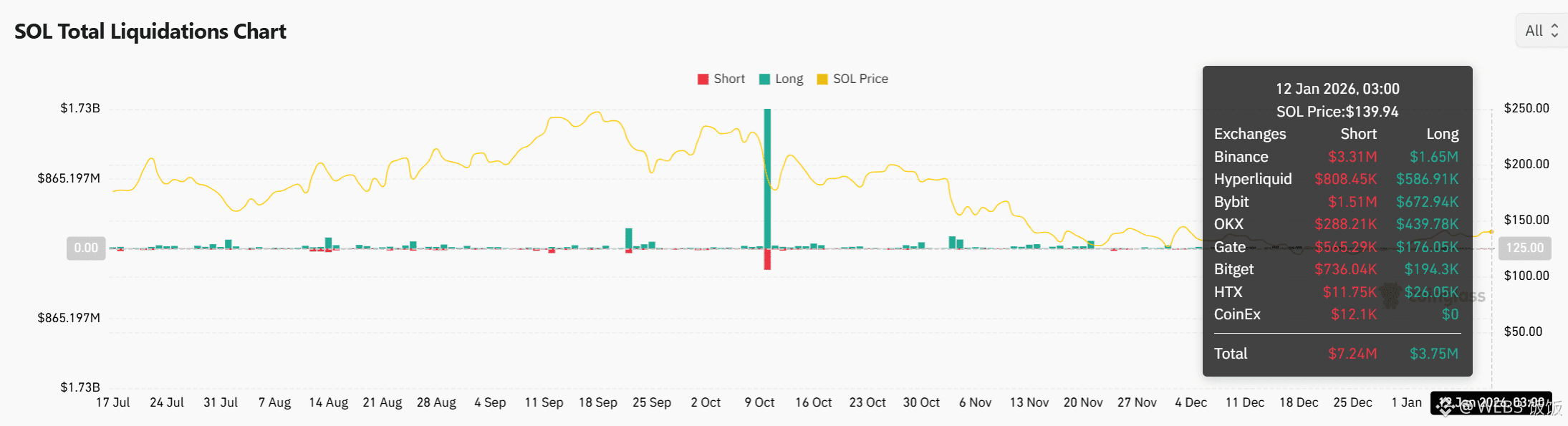Click the teal Long legend square
Image resolution: width=1568 pixels, height=426 pixels.
click(764, 79)
